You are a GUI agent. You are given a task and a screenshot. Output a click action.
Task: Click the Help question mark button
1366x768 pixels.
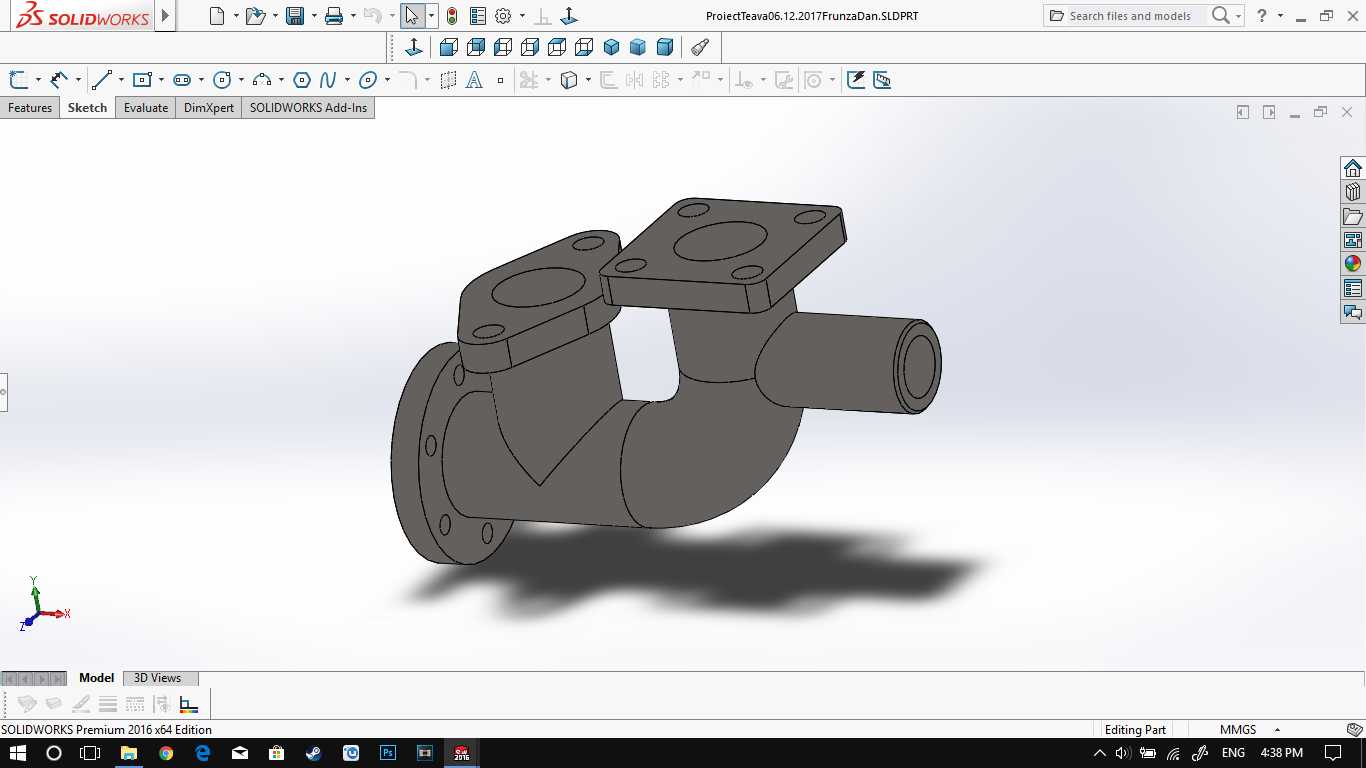point(1262,16)
